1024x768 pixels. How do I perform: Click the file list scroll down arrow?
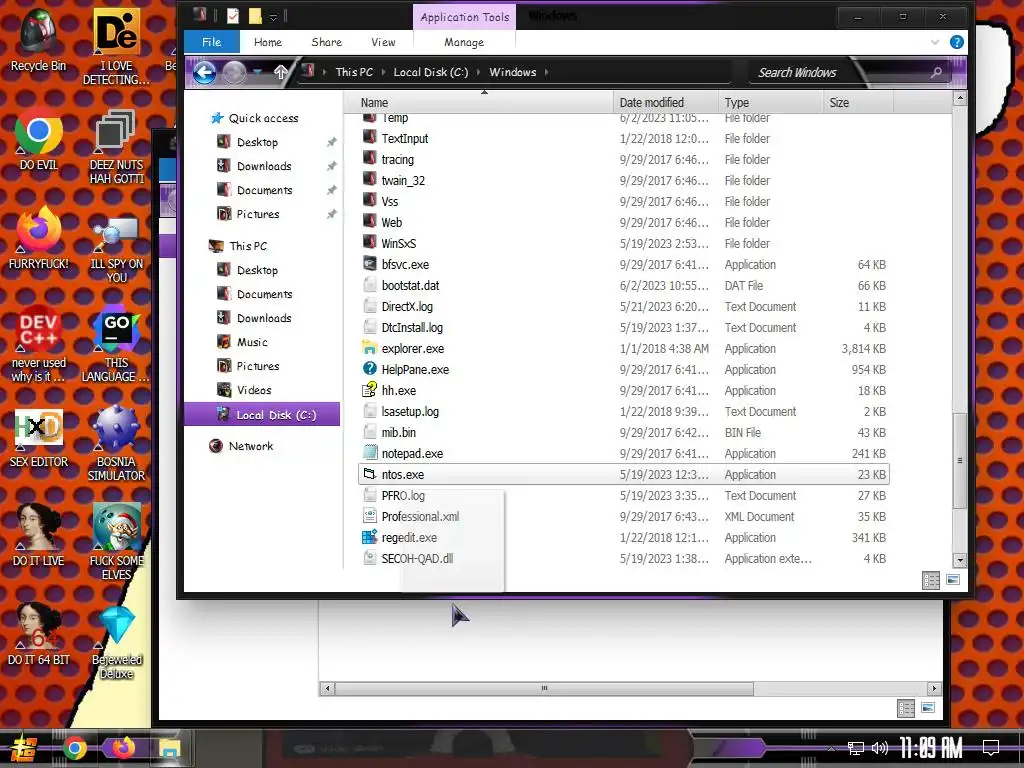(959, 560)
